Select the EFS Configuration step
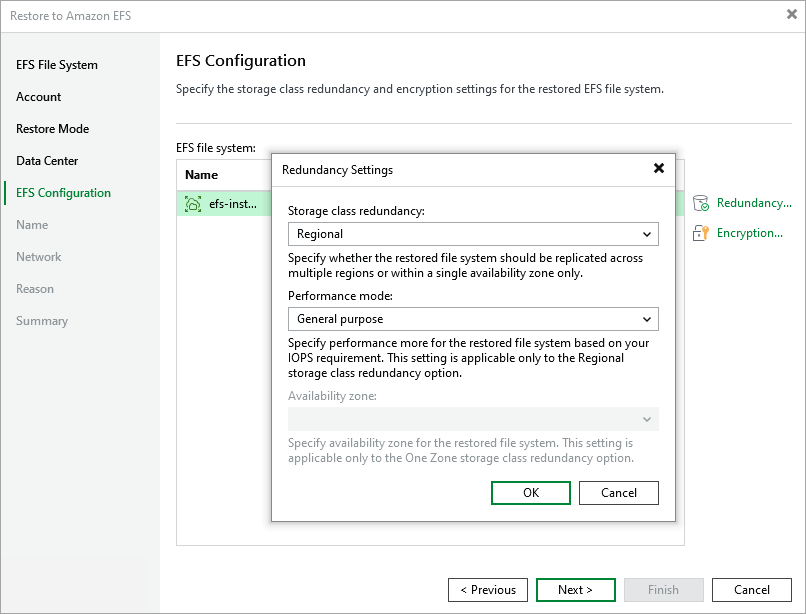806x614 pixels. pos(63,193)
